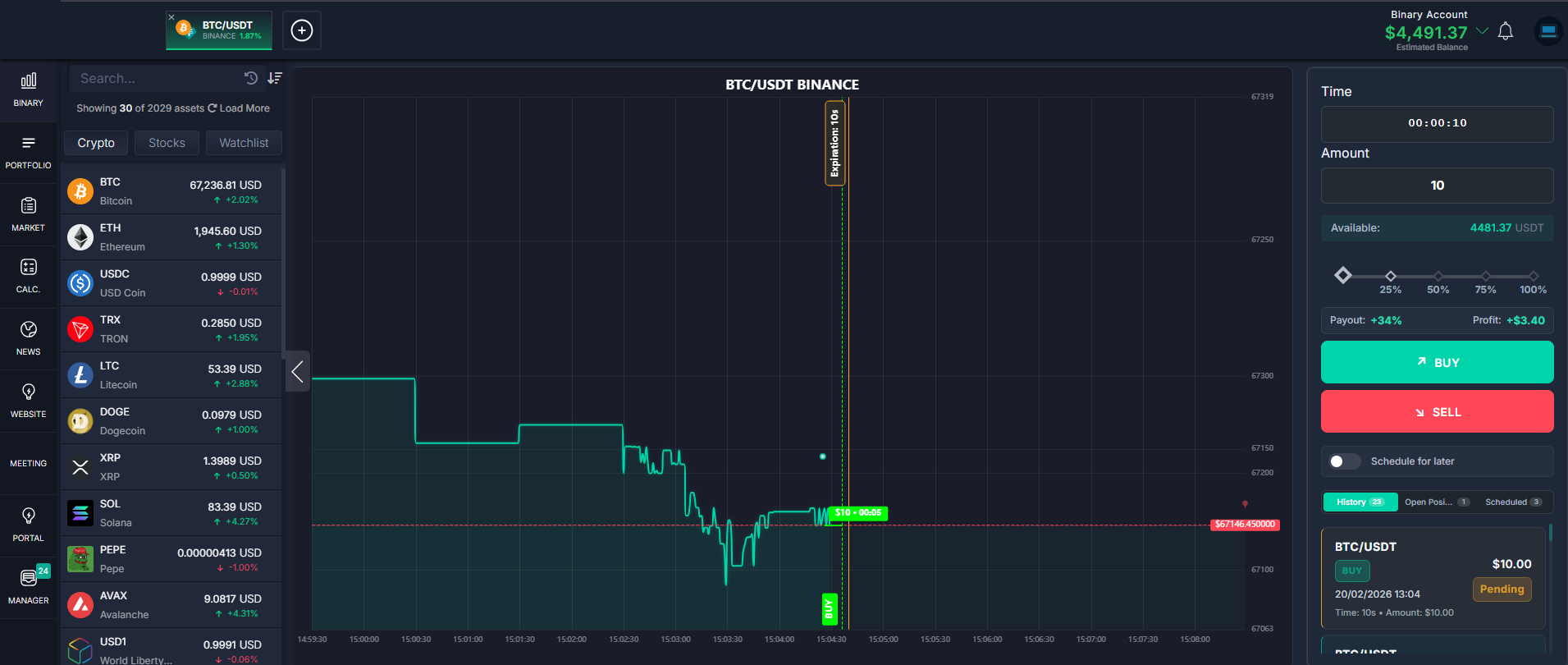Enable the Schedule for later toggle
The height and width of the screenshot is (665, 1568).
click(x=1344, y=461)
